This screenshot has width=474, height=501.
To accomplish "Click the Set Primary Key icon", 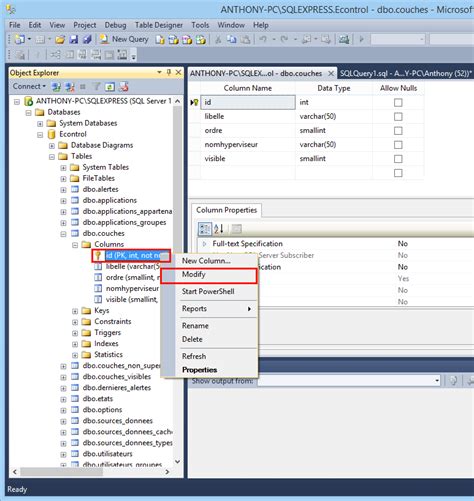I will coord(37,55).
